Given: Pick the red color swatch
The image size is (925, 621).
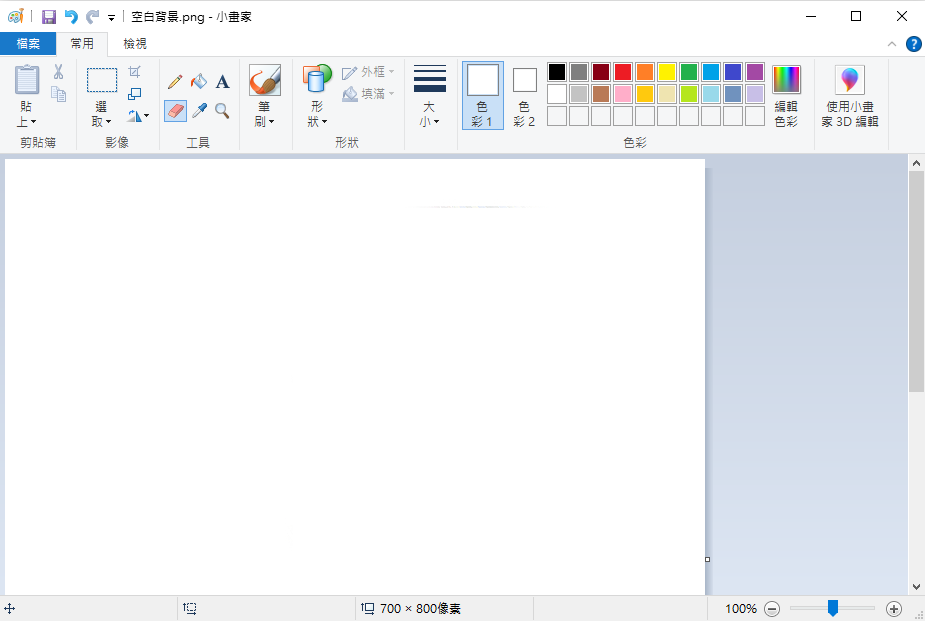Looking at the screenshot, I should pyautogui.click(x=622, y=72).
